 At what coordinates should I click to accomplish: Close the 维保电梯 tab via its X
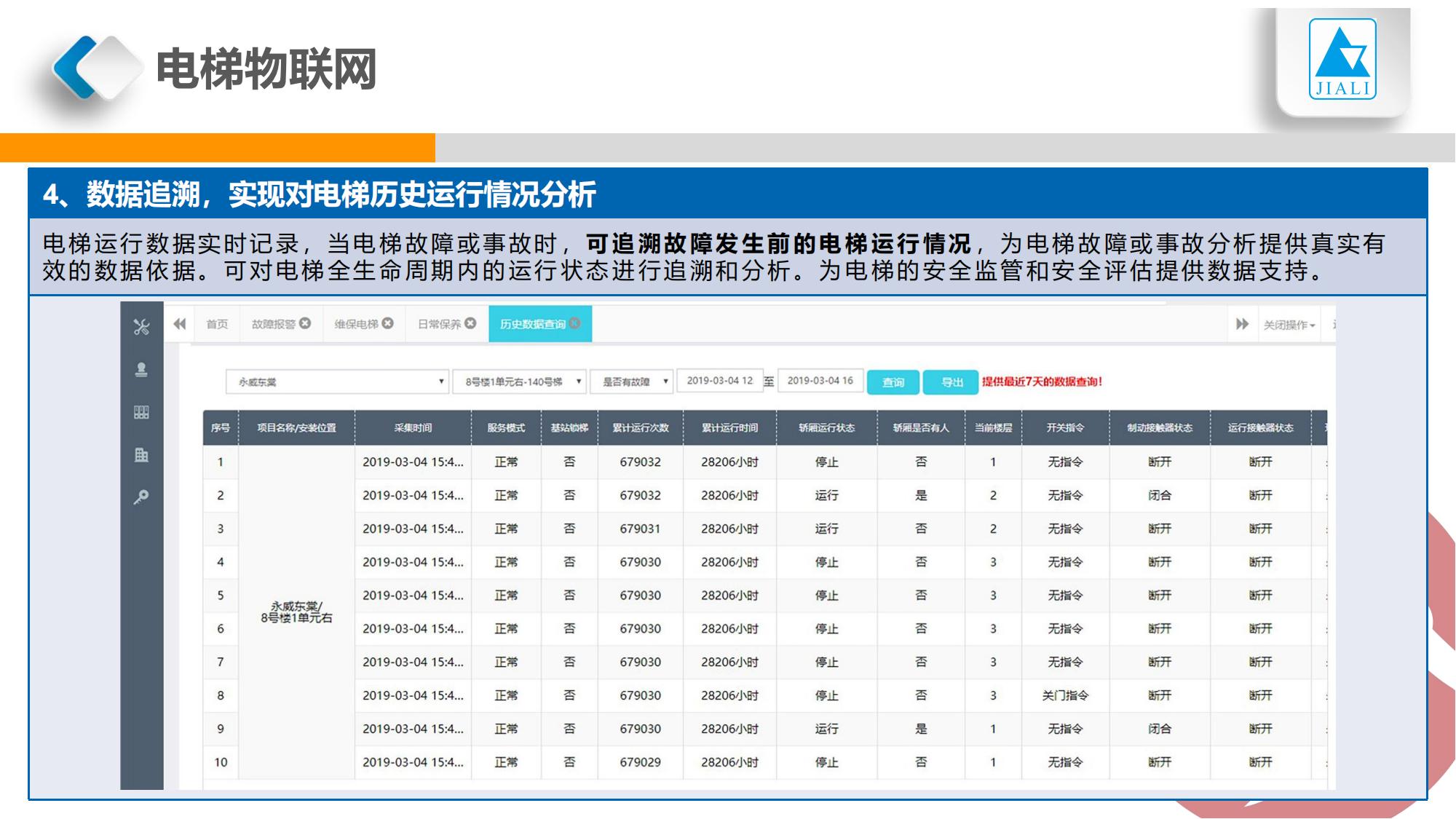387,323
